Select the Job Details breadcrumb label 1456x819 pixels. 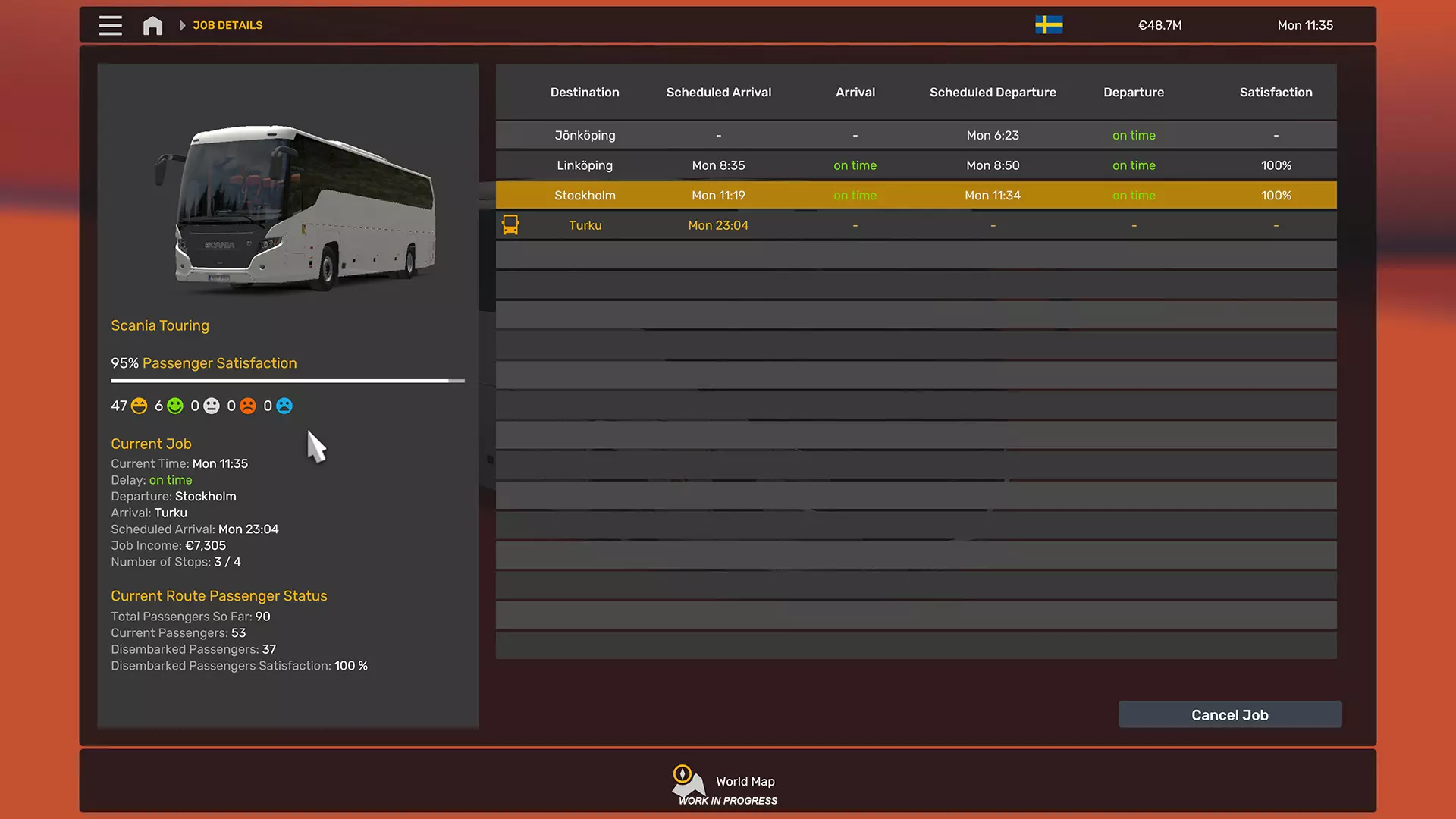[x=227, y=26]
